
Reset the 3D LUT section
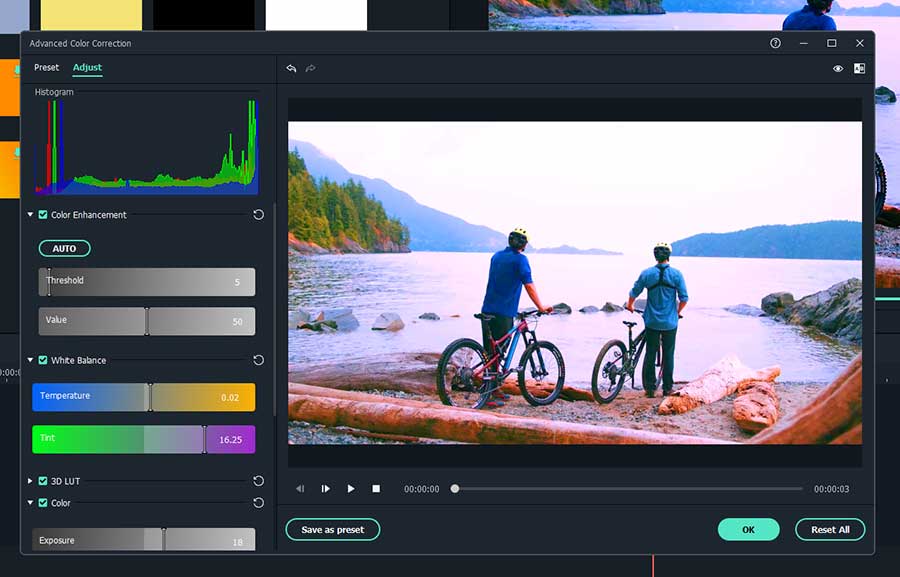[x=259, y=481]
